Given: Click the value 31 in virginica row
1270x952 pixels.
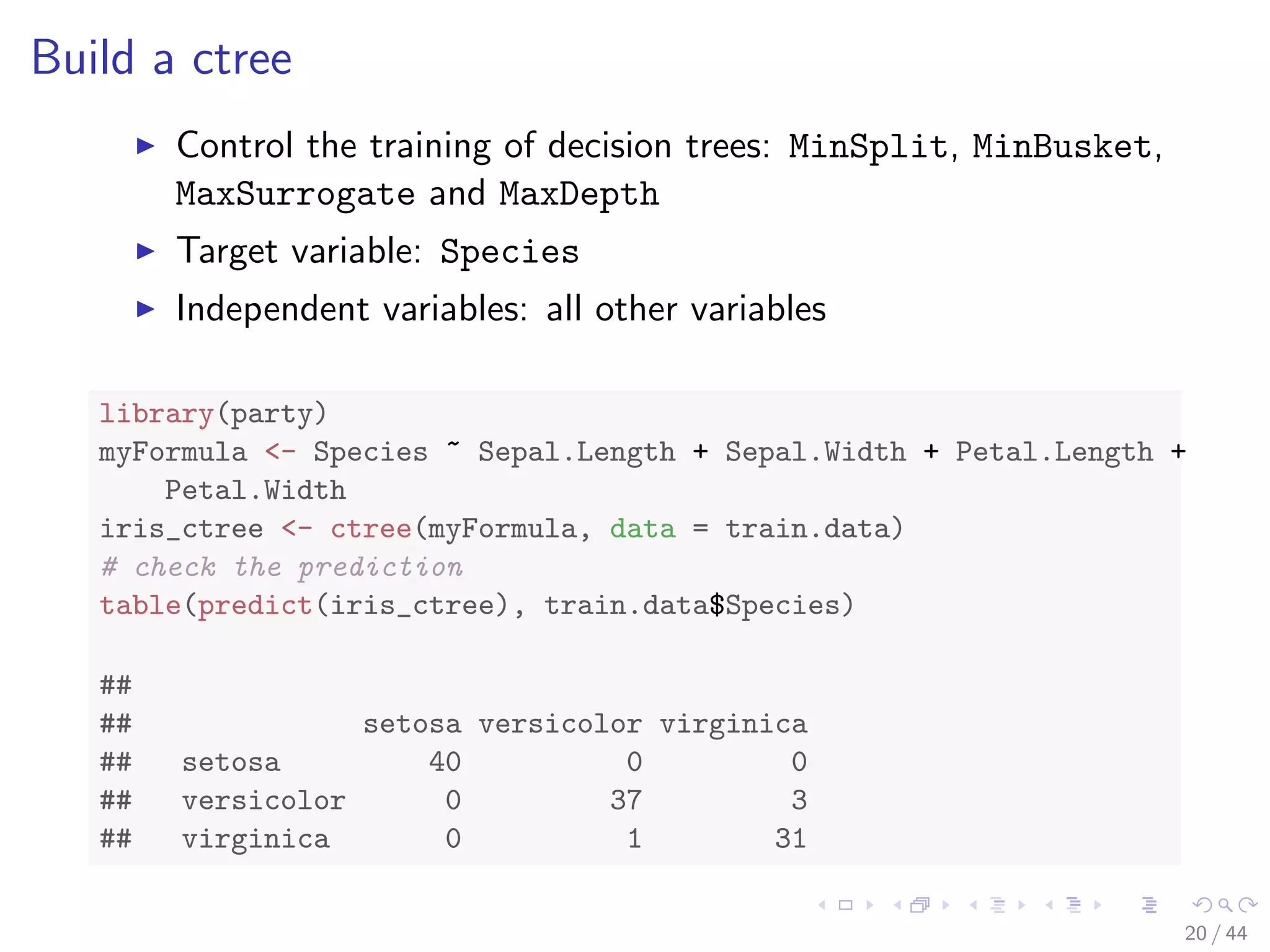Looking at the screenshot, I should [x=791, y=839].
